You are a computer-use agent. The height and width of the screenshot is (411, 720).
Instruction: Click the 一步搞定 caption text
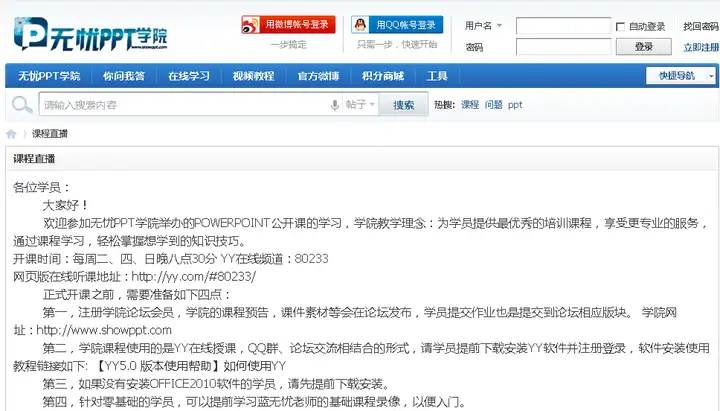pyautogui.click(x=288, y=45)
